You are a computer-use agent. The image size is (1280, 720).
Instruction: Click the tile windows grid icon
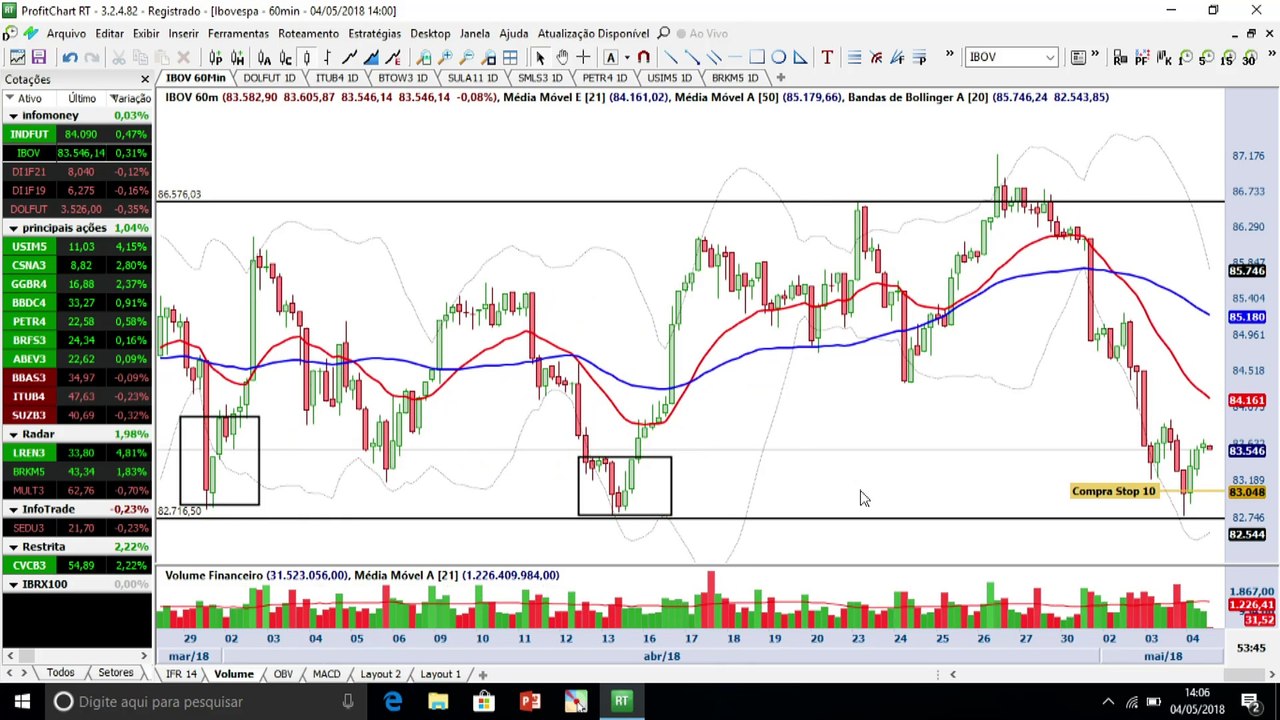(510, 57)
